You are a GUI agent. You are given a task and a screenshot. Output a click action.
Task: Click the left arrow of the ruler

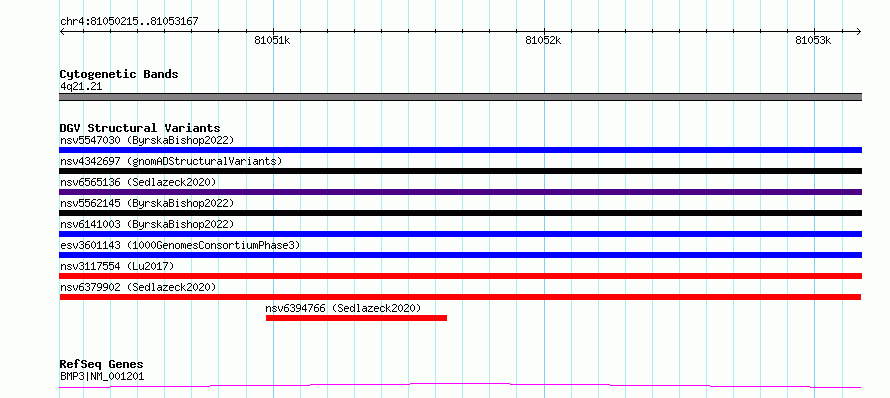(62, 31)
